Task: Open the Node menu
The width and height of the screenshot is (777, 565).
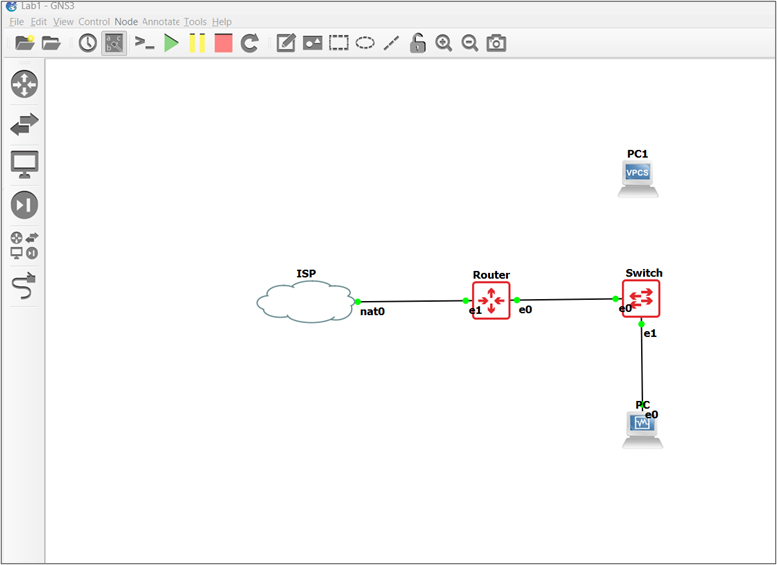Action: click(x=126, y=22)
